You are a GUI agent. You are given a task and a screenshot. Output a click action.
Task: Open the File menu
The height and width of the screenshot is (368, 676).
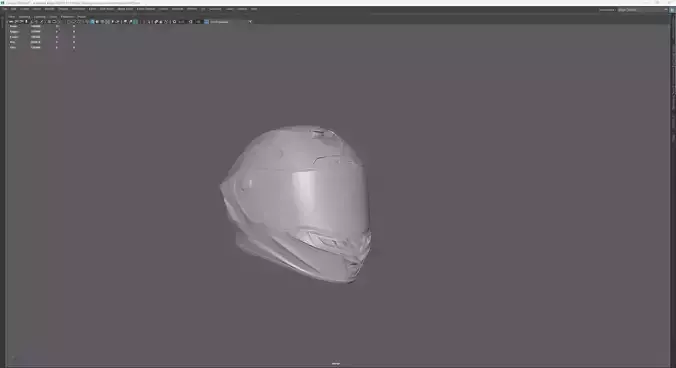tap(5, 9)
